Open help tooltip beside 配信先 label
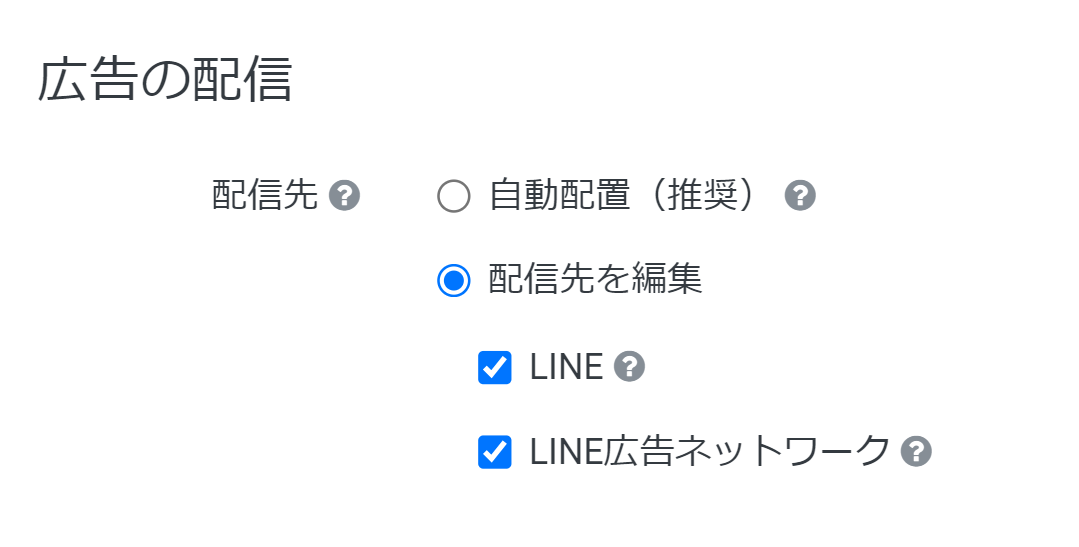Viewport: 1079px width, 547px height. [344, 196]
